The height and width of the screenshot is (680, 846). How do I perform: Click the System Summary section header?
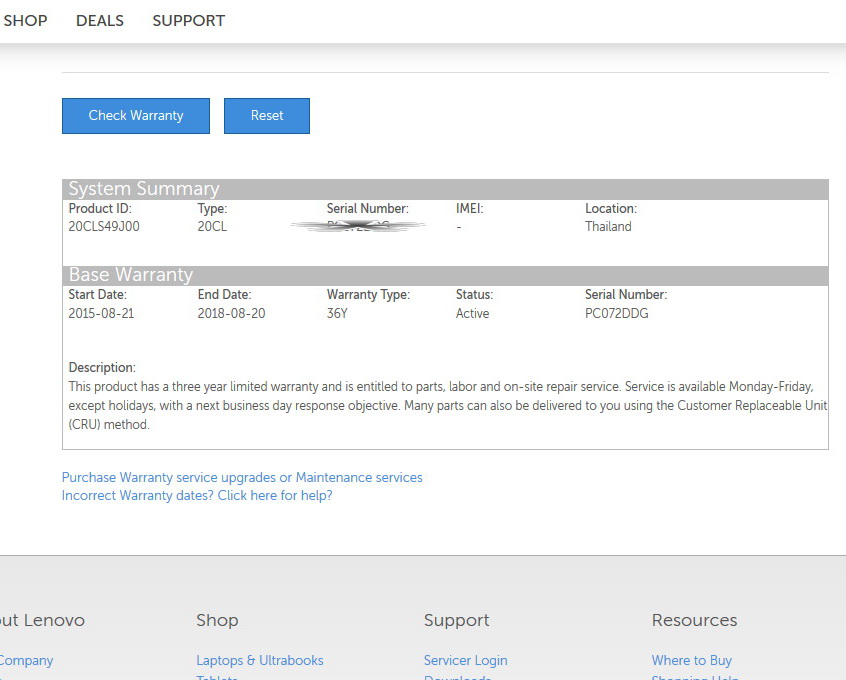coord(144,189)
